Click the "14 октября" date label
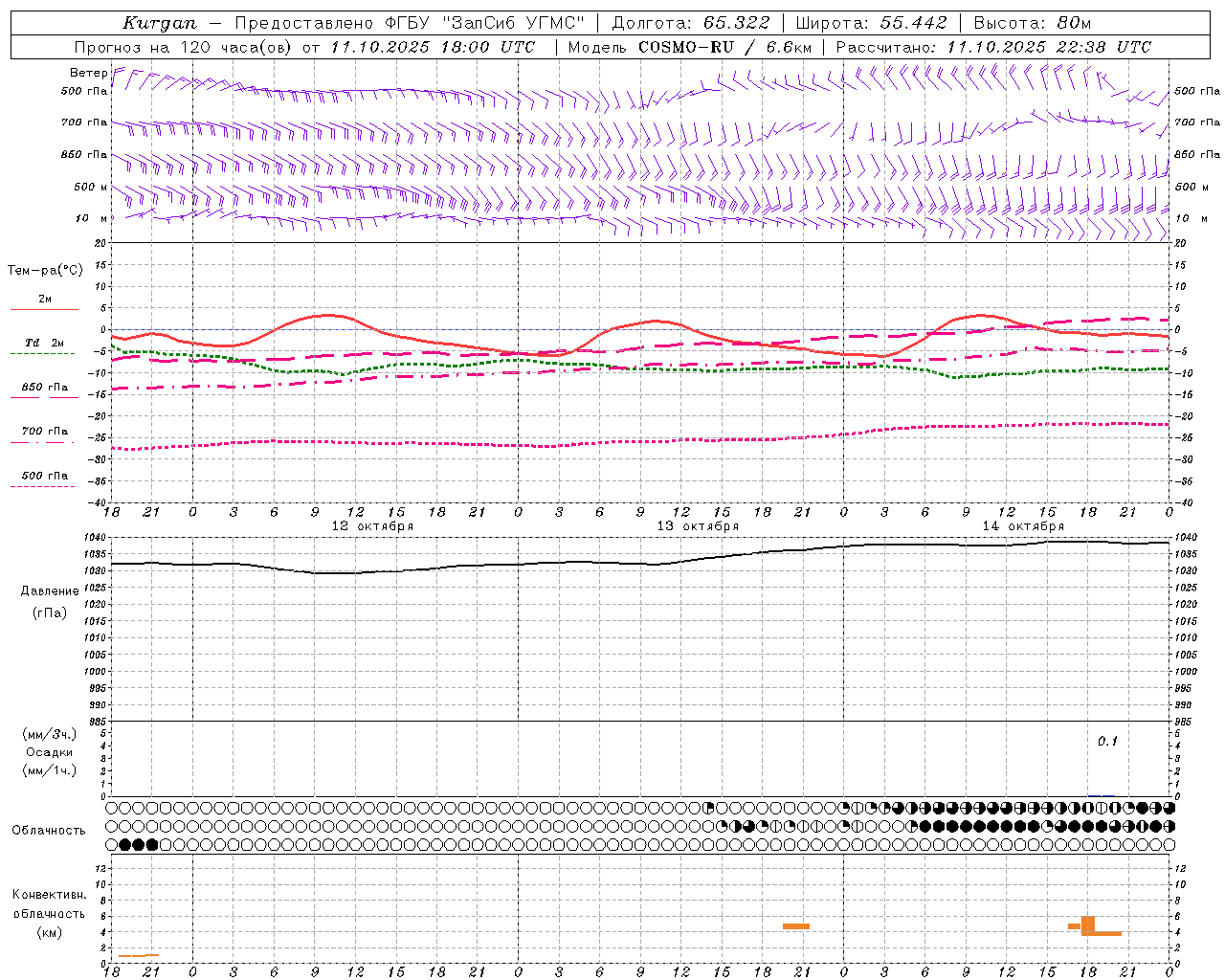The image size is (1225, 980). point(1023,526)
